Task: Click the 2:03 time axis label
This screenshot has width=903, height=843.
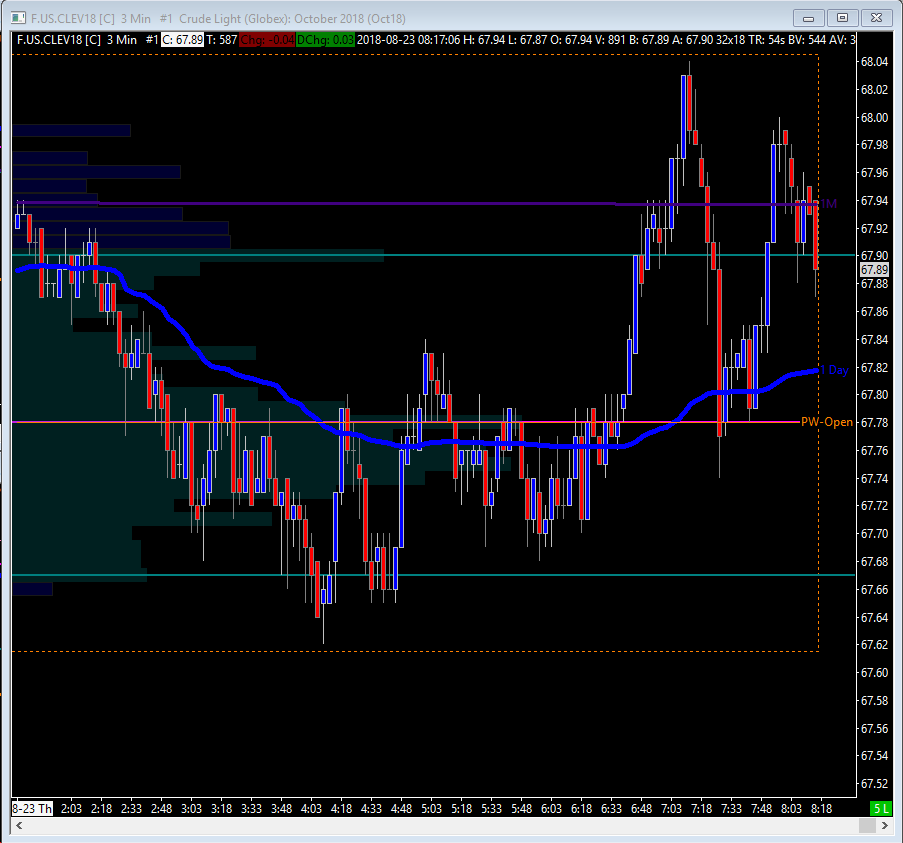Action: 71,808
